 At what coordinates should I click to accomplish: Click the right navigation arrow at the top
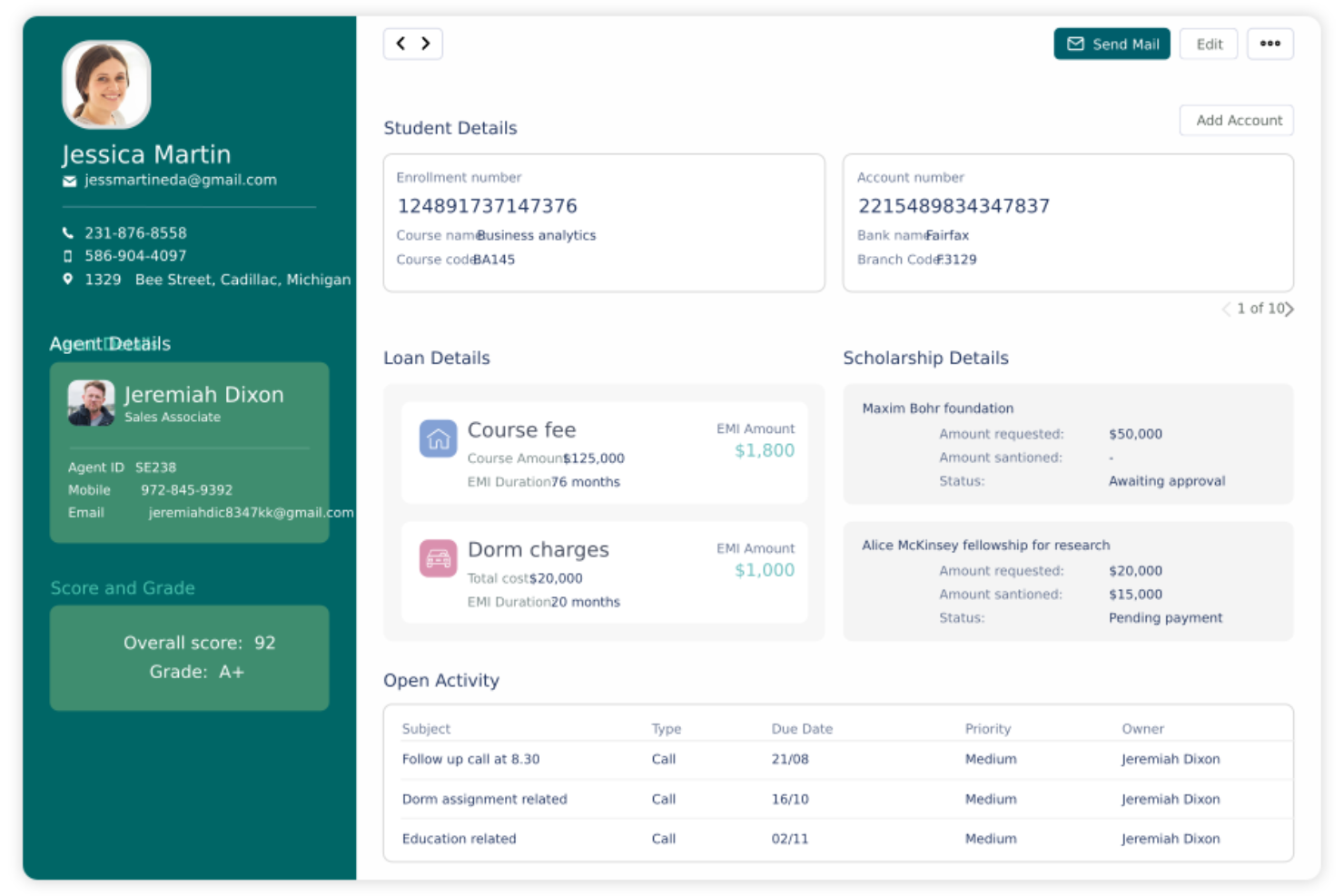point(425,43)
